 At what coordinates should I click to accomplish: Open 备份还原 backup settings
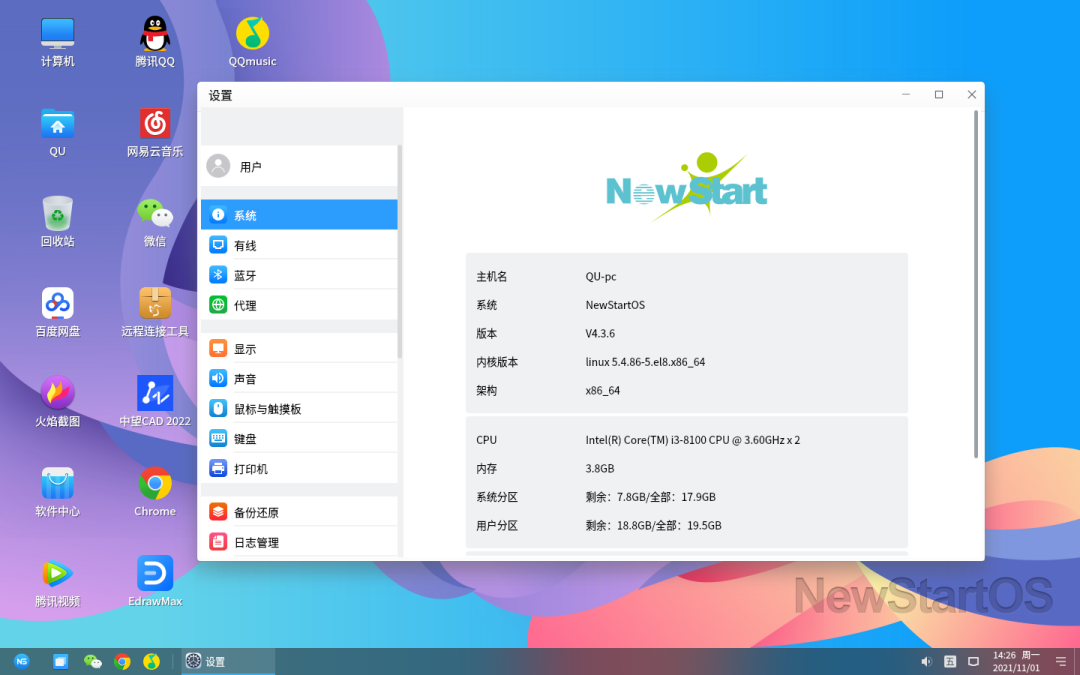300,512
